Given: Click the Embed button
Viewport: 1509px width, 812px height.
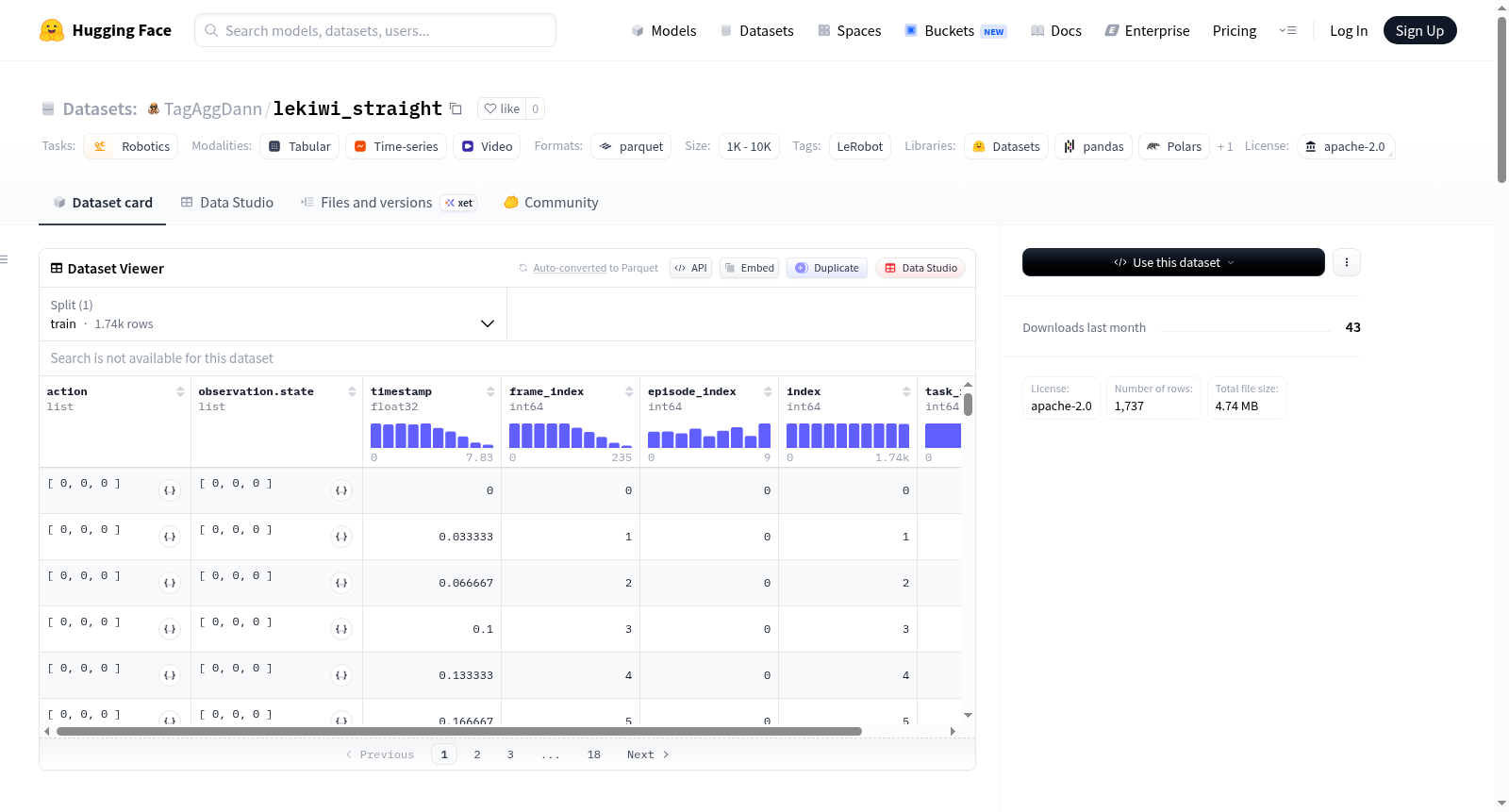Looking at the screenshot, I should pyautogui.click(x=750, y=268).
